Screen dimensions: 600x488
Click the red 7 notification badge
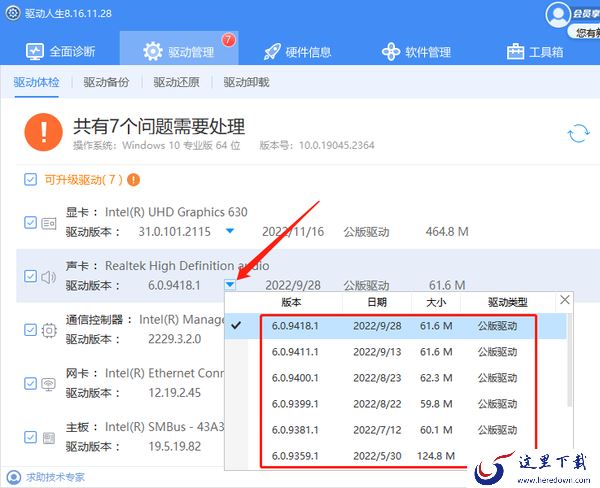[228, 39]
